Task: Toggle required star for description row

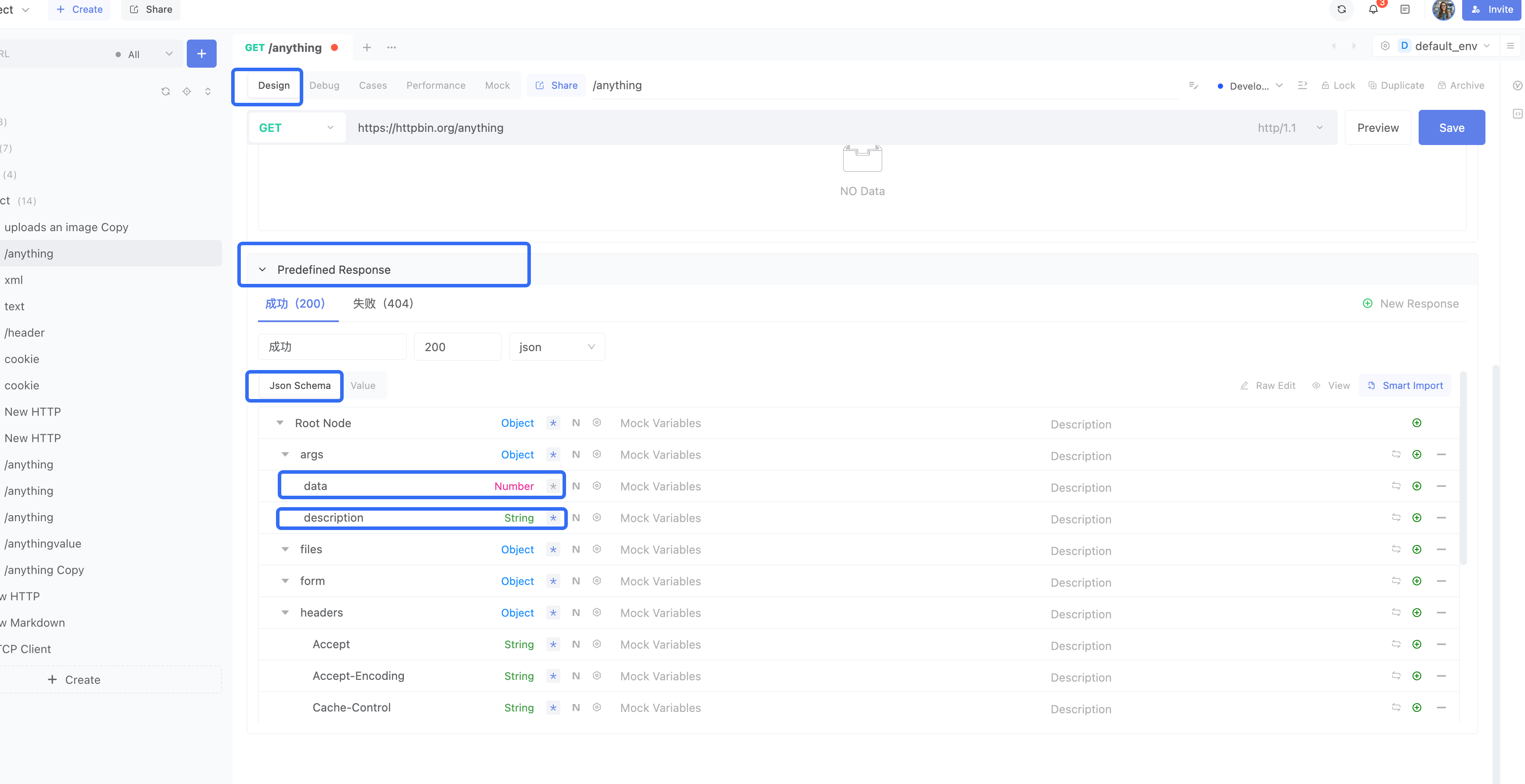Action: (x=553, y=518)
